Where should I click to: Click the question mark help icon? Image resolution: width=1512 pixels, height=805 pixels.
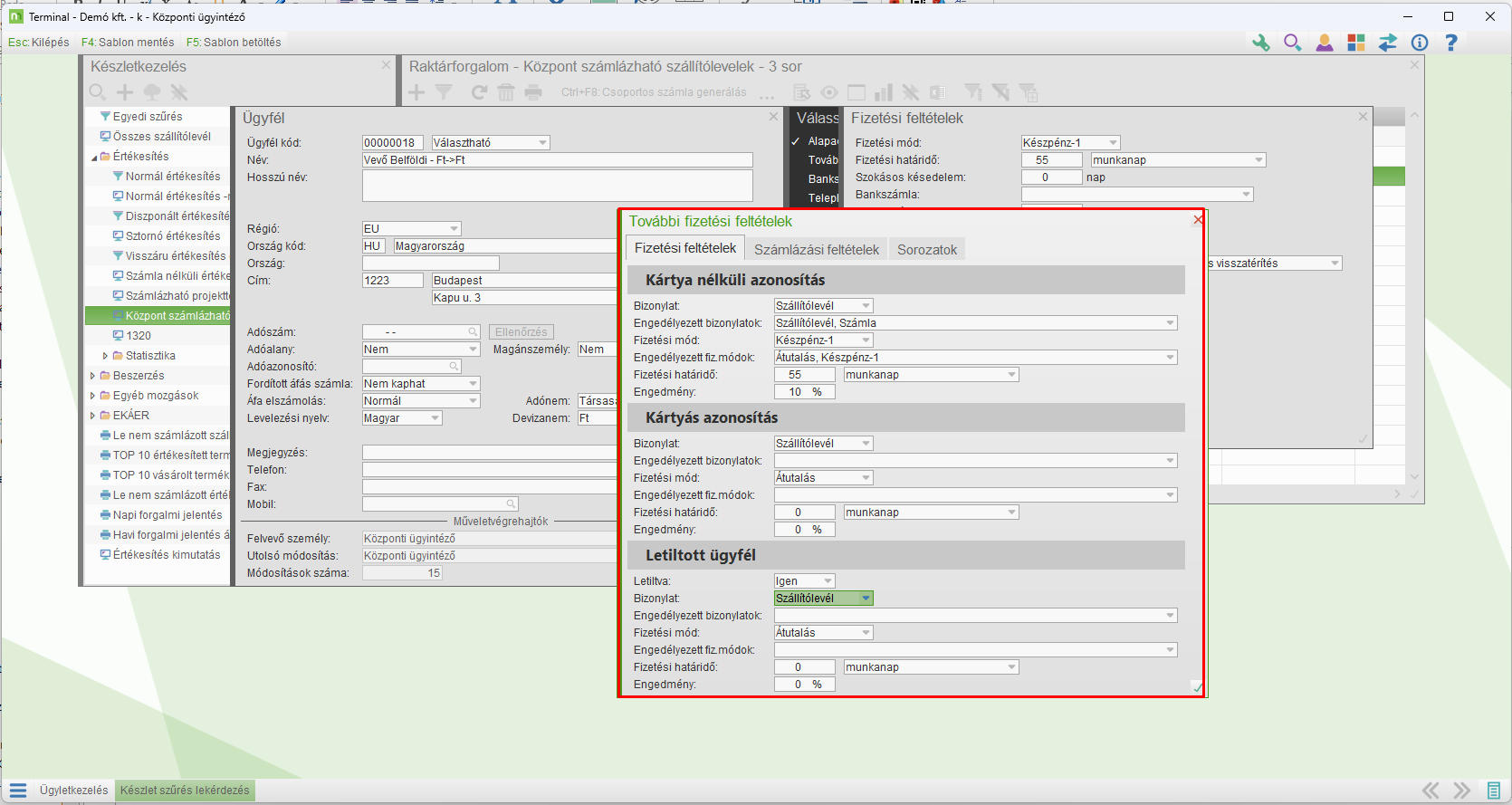[x=1450, y=43]
